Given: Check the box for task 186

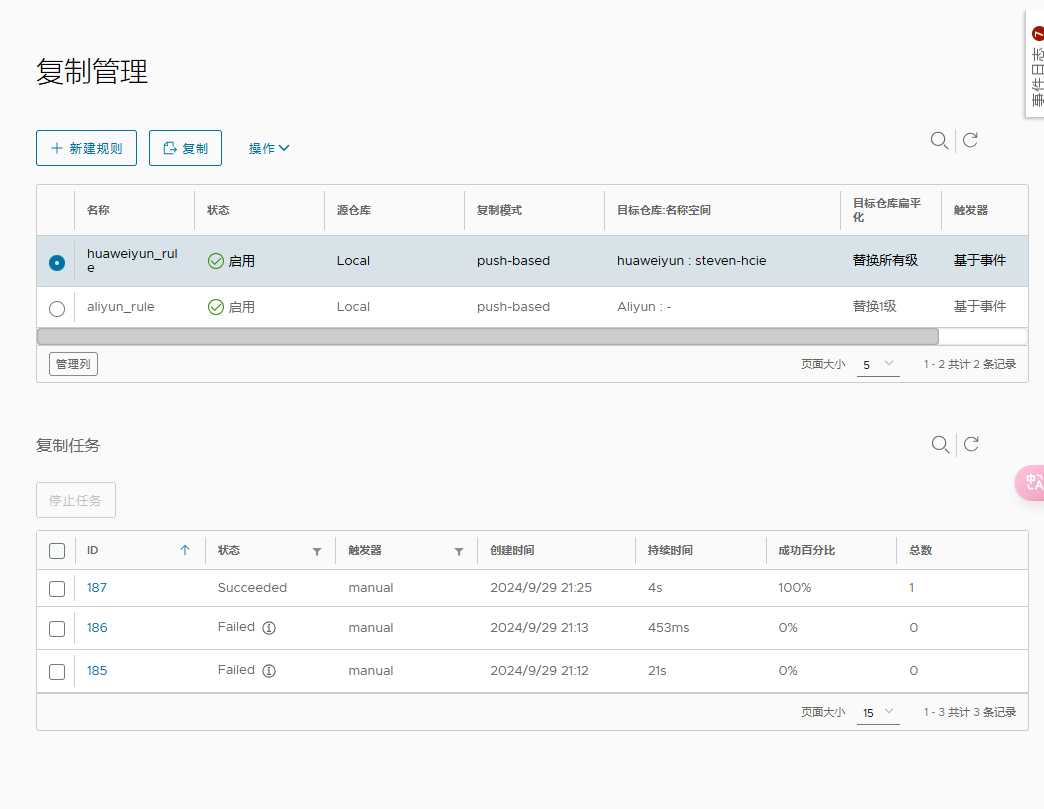Looking at the screenshot, I should click(x=57, y=629).
